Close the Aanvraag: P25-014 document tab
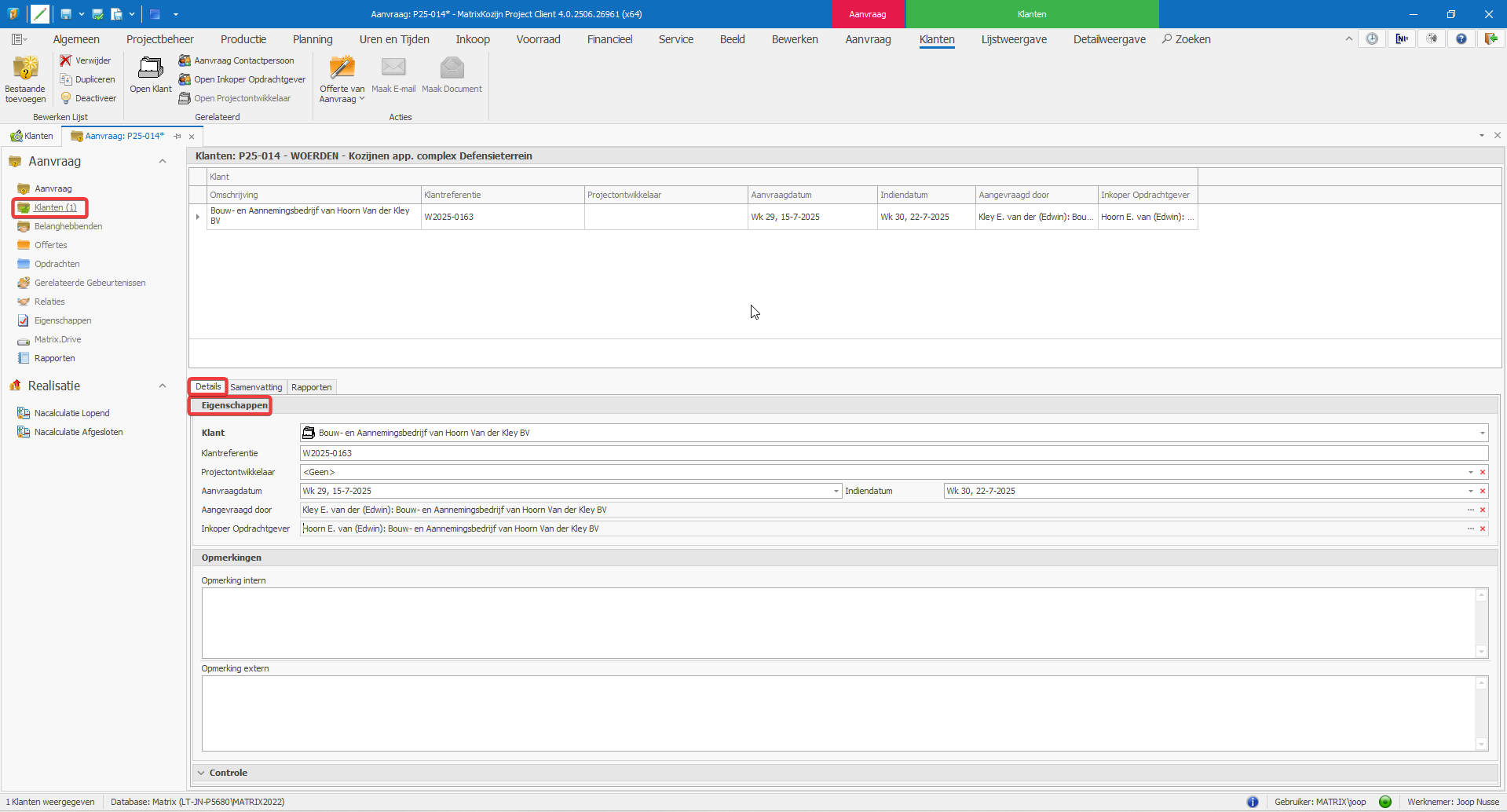Viewport: 1507px width, 812px height. [192, 137]
